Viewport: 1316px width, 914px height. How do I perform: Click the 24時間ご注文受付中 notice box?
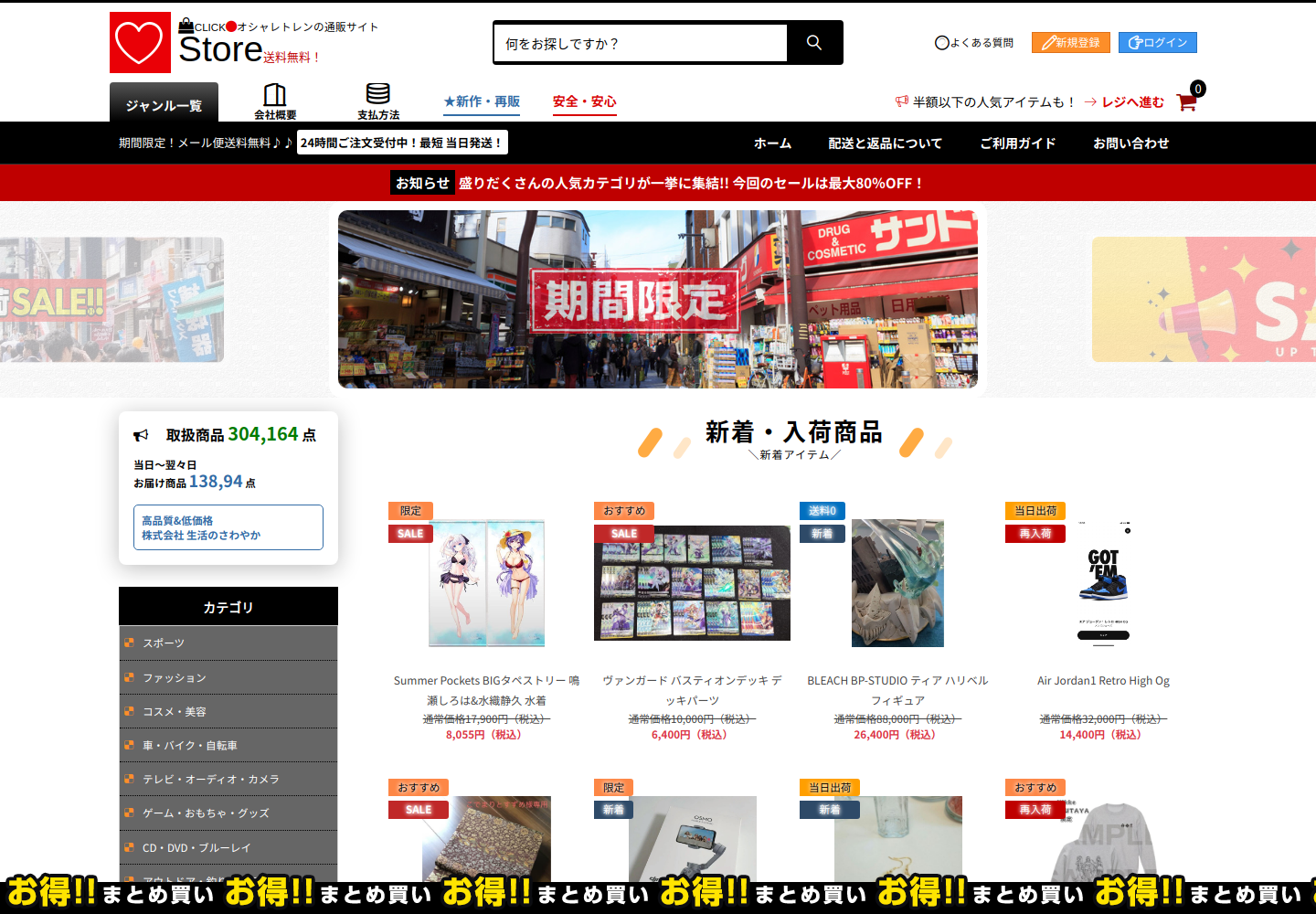(x=401, y=143)
